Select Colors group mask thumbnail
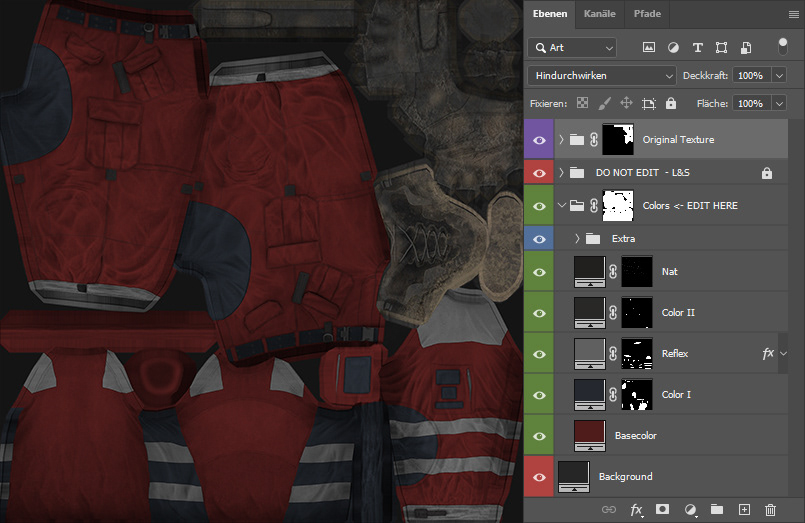 [618, 205]
